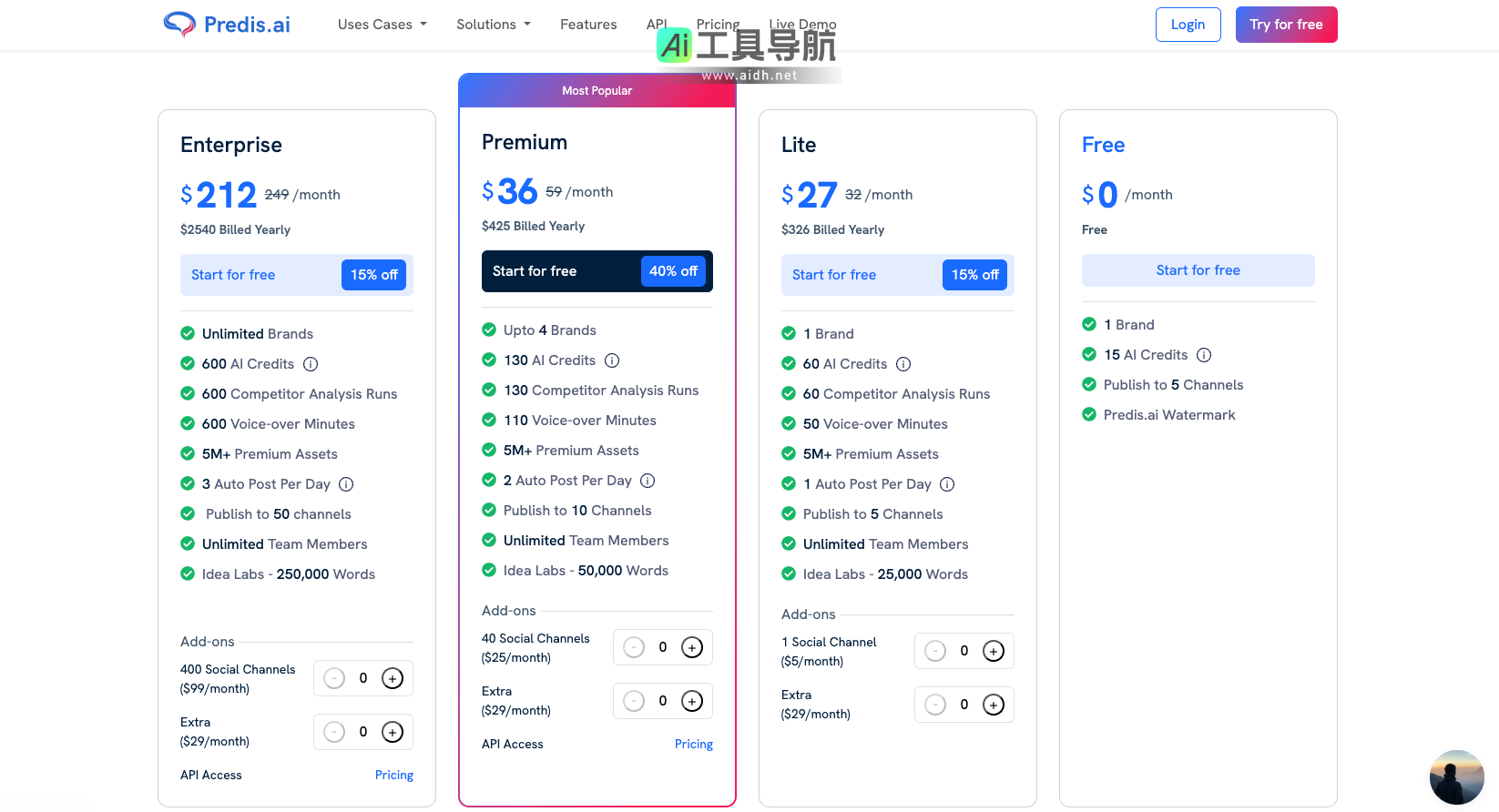Show info for 130 AI Credits
This screenshot has width=1499, height=812.
click(x=612, y=360)
